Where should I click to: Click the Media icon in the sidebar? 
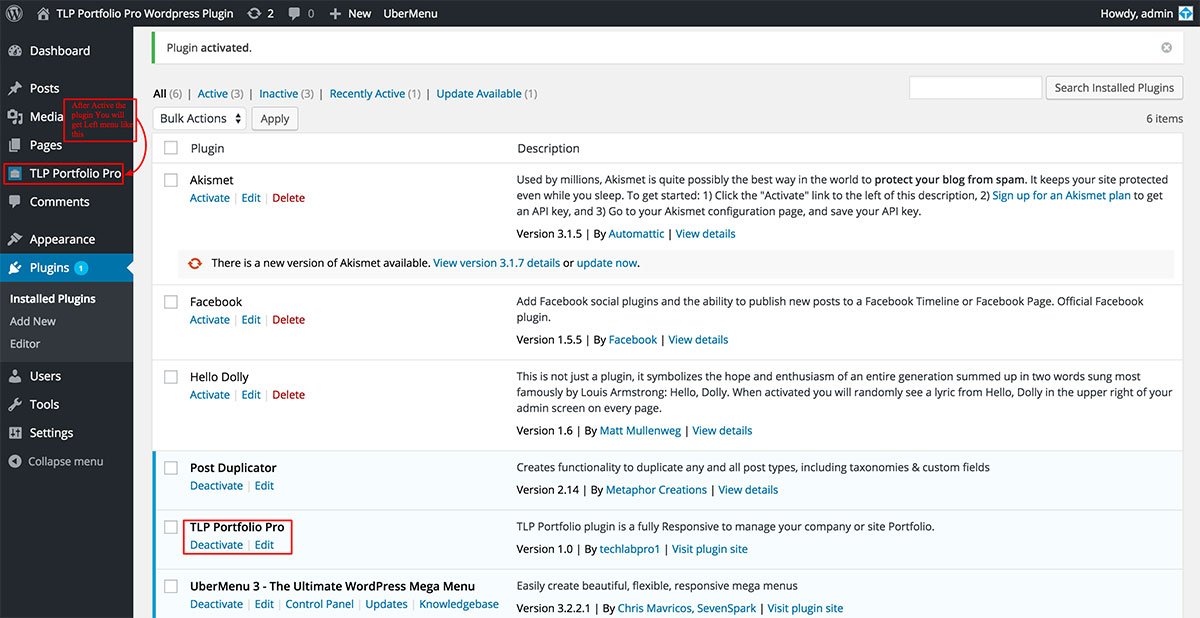tap(15, 117)
